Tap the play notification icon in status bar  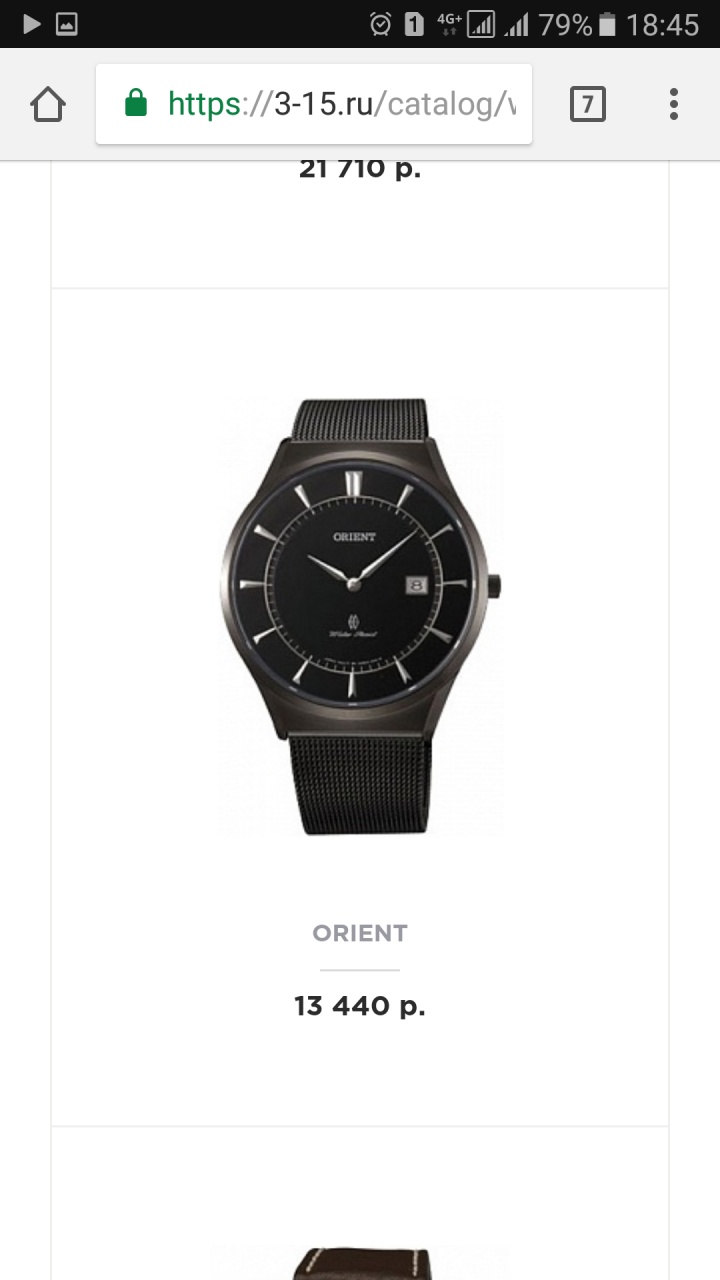point(31,24)
